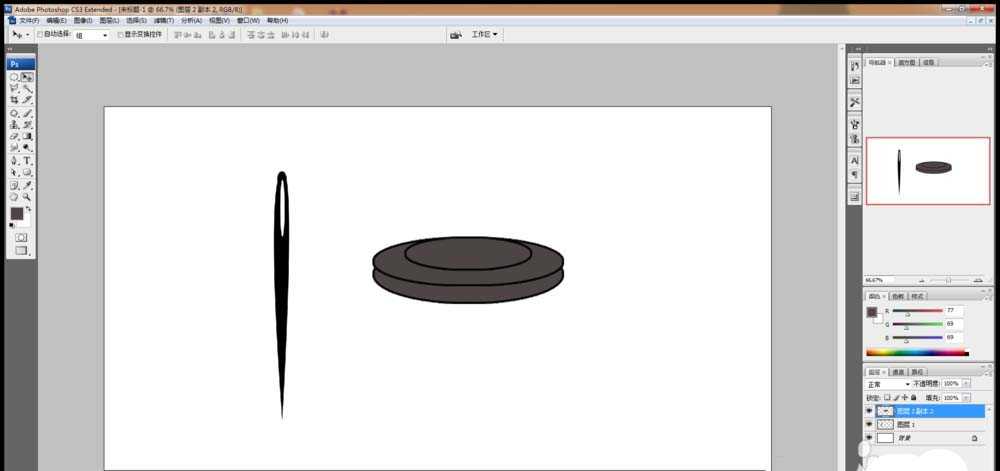Open the layer blend mode 正常 dropdown
Image resolution: width=1000 pixels, height=471 pixels.
point(888,384)
